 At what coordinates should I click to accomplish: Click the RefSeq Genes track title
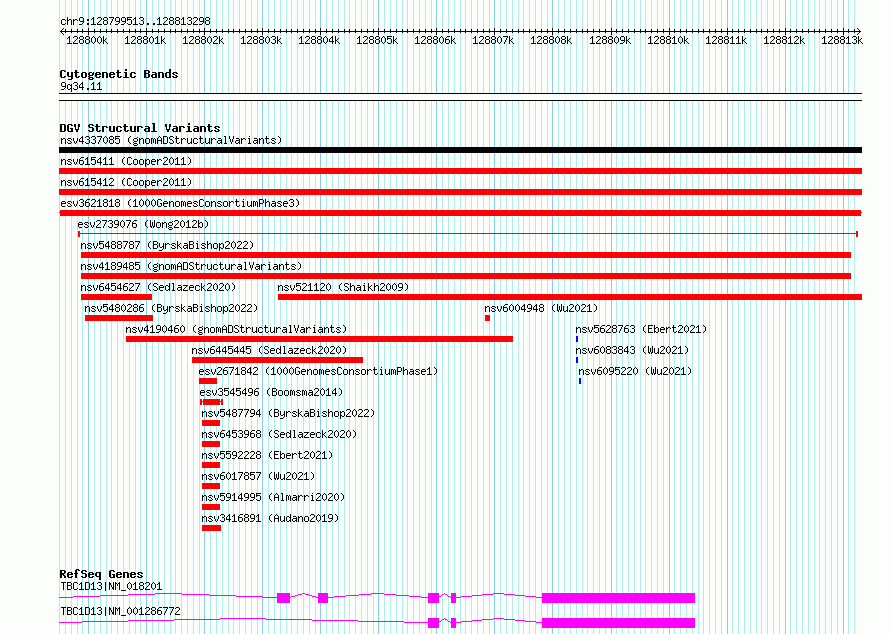101,574
